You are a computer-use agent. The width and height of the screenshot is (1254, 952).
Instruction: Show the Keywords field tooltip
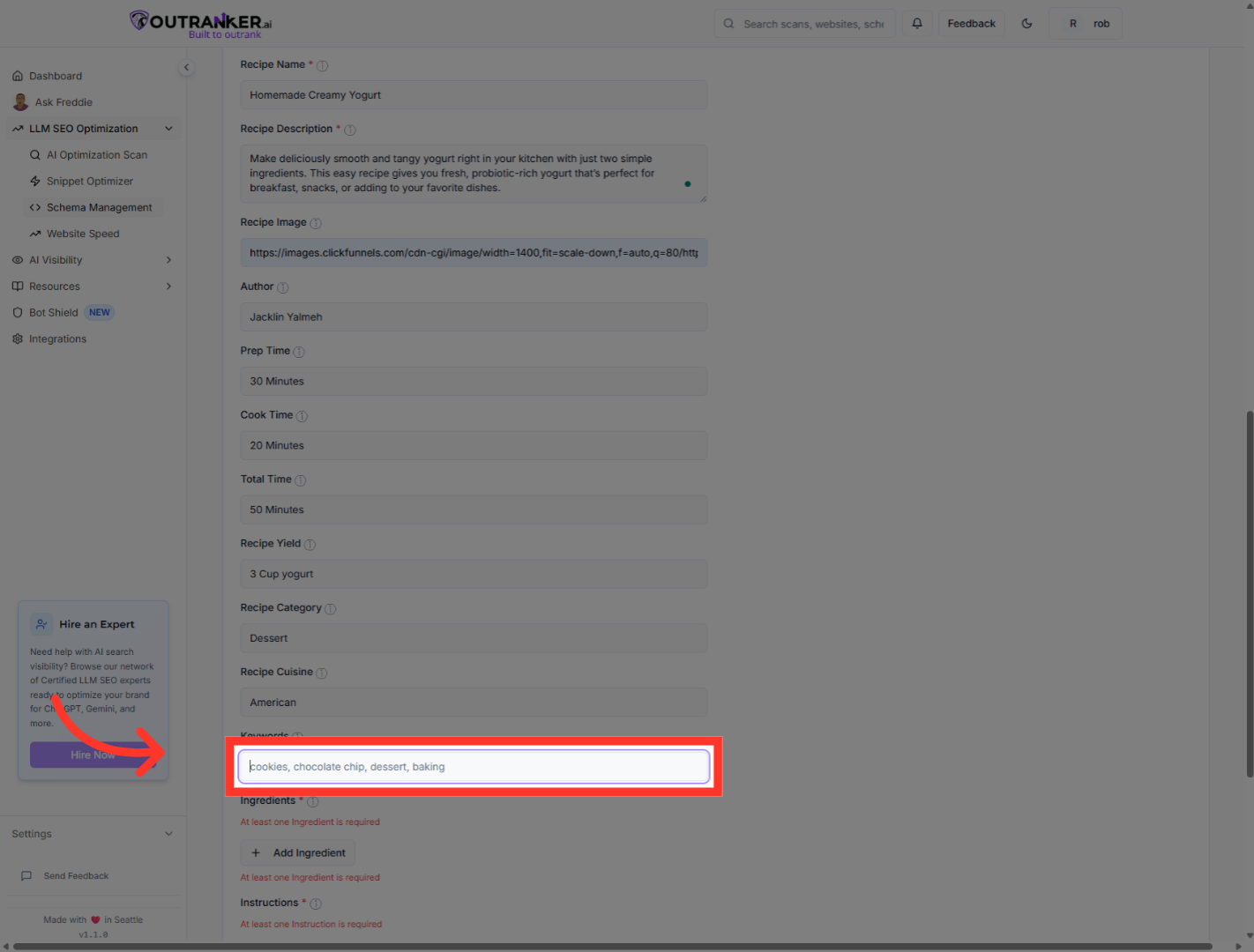coord(298,736)
